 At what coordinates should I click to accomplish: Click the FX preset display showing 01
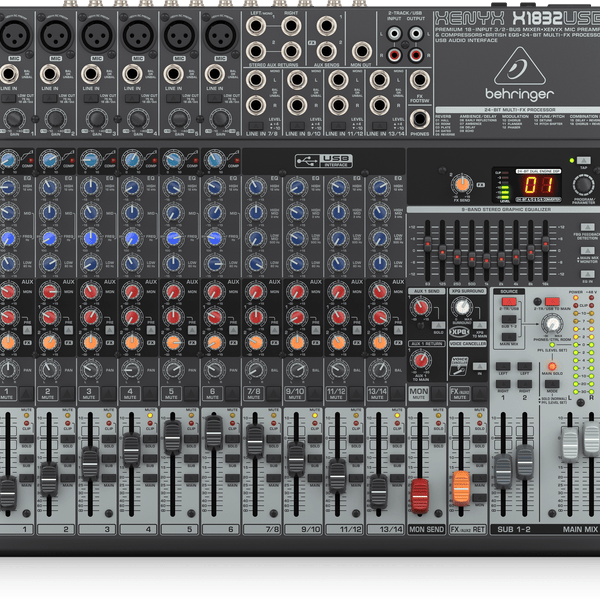tap(538, 186)
